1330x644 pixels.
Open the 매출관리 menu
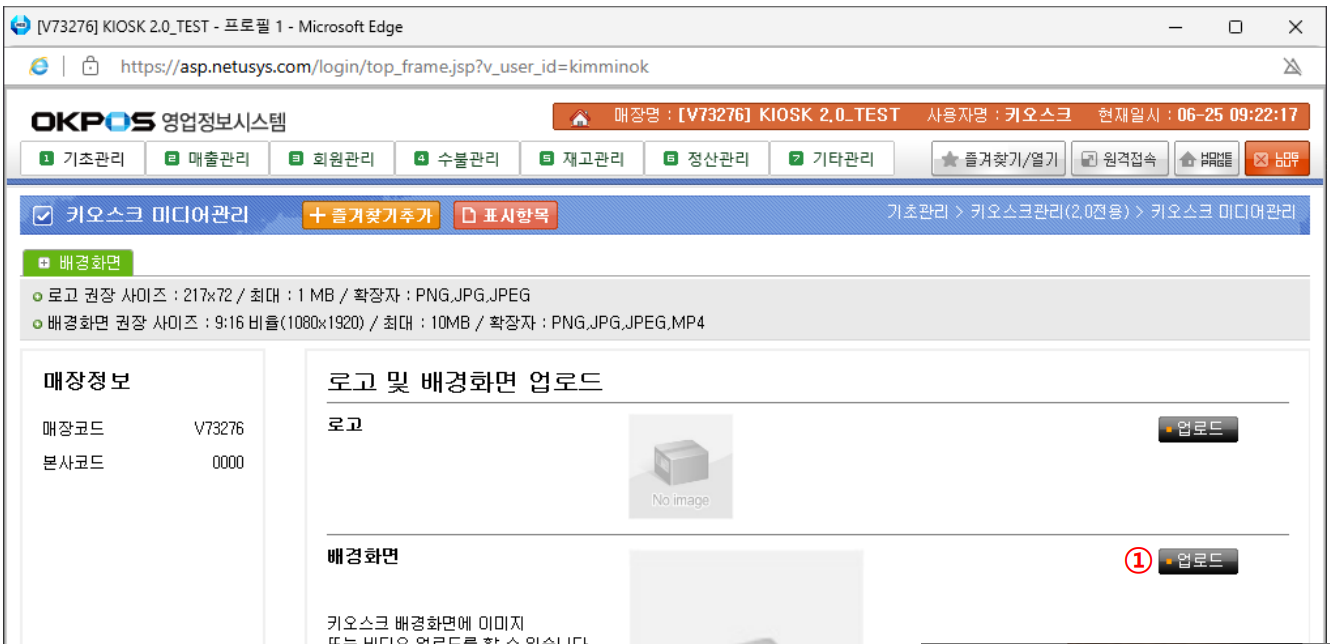[208, 159]
